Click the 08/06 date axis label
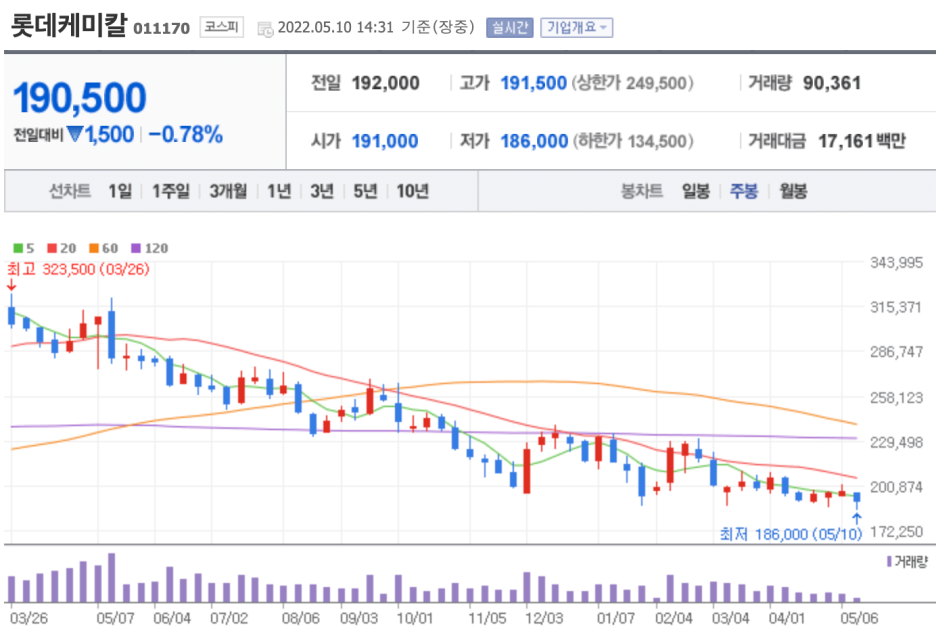This screenshot has width=936, height=633. [300, 618]
